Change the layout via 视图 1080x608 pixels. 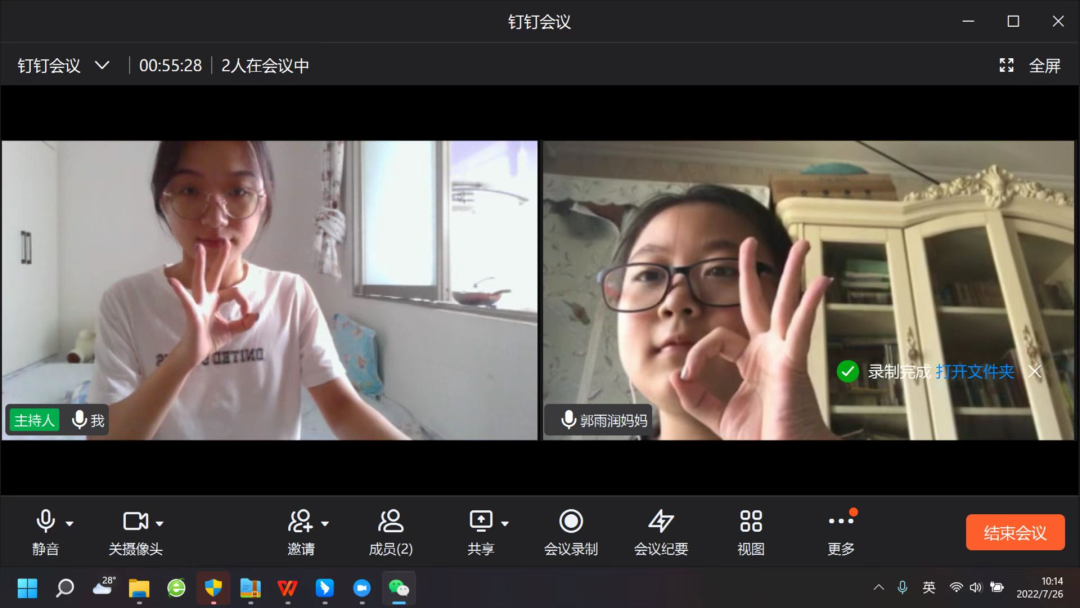tap(751, 532)
